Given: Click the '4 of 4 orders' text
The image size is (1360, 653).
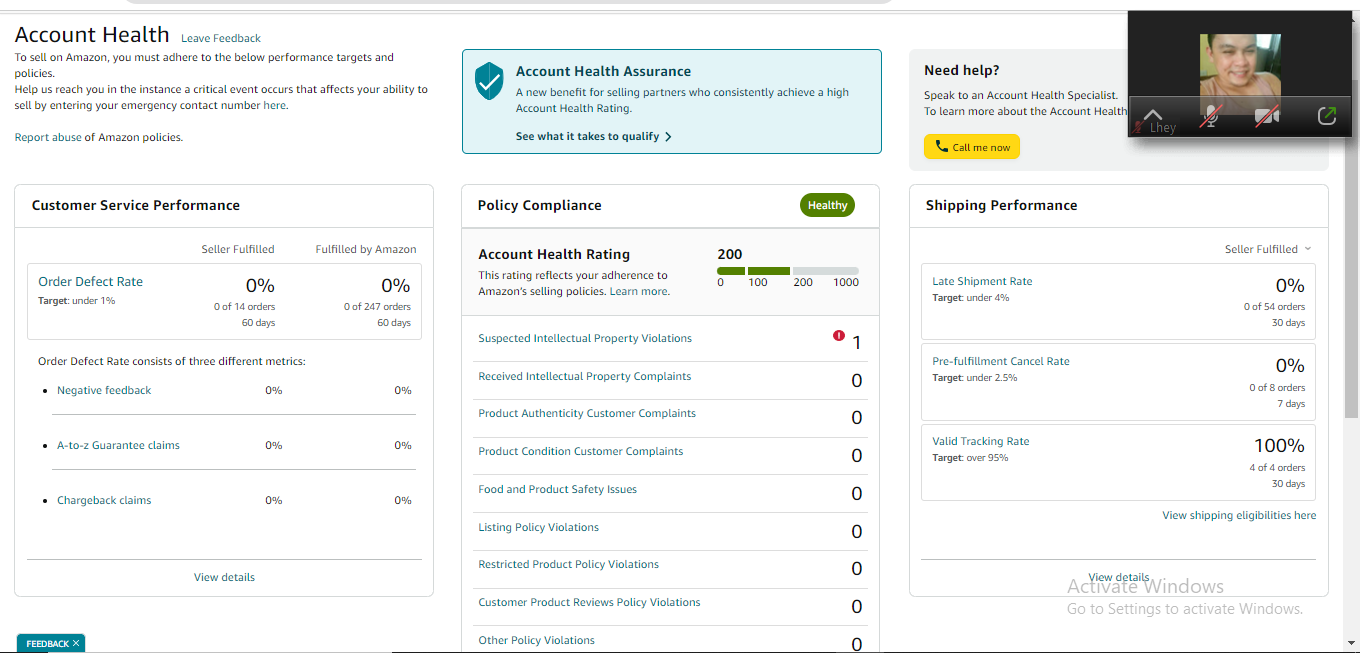Looking at the screenshot, I should [1277, 467].
